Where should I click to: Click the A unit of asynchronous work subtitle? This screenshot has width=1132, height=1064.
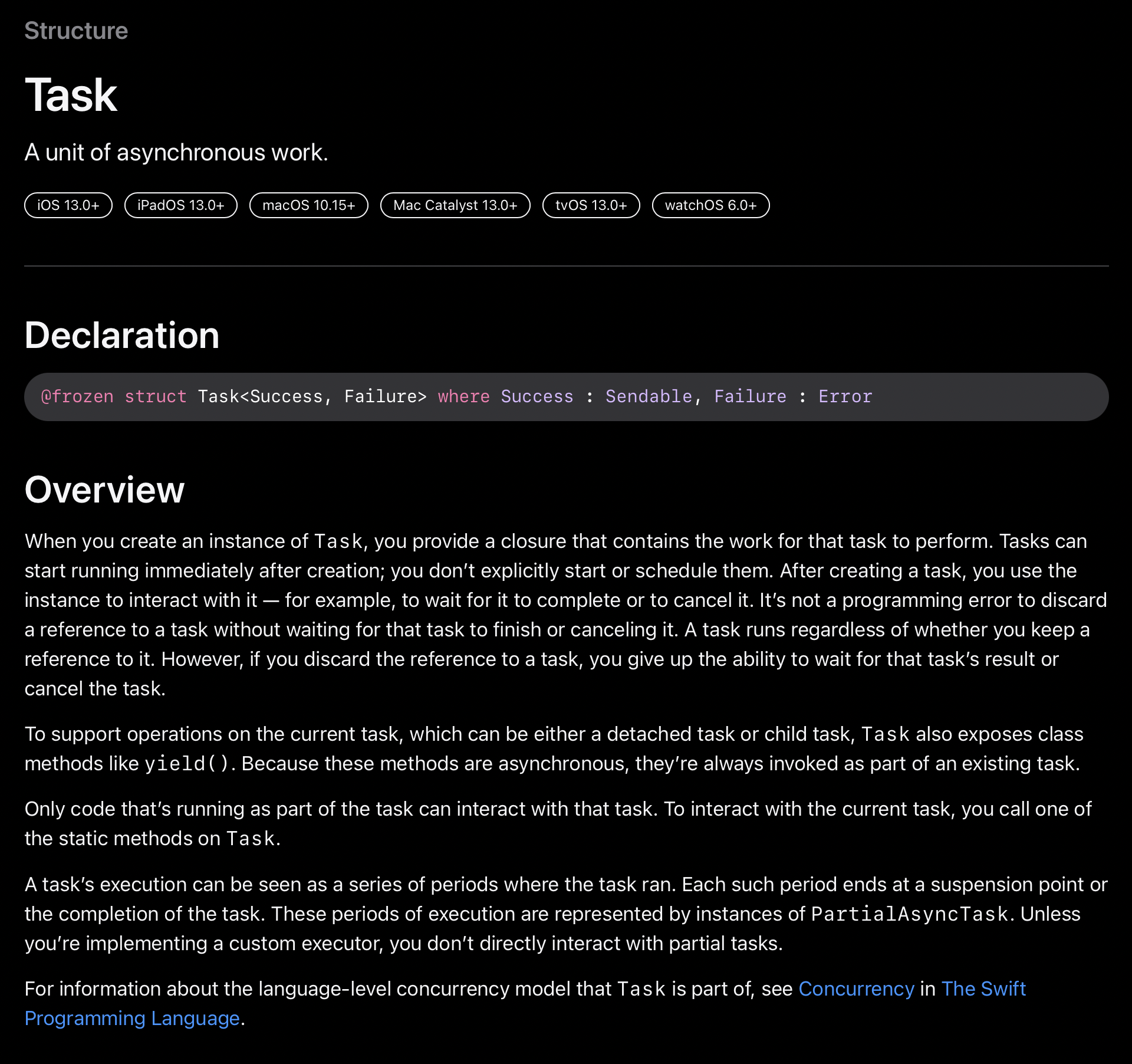click(176, 153)
